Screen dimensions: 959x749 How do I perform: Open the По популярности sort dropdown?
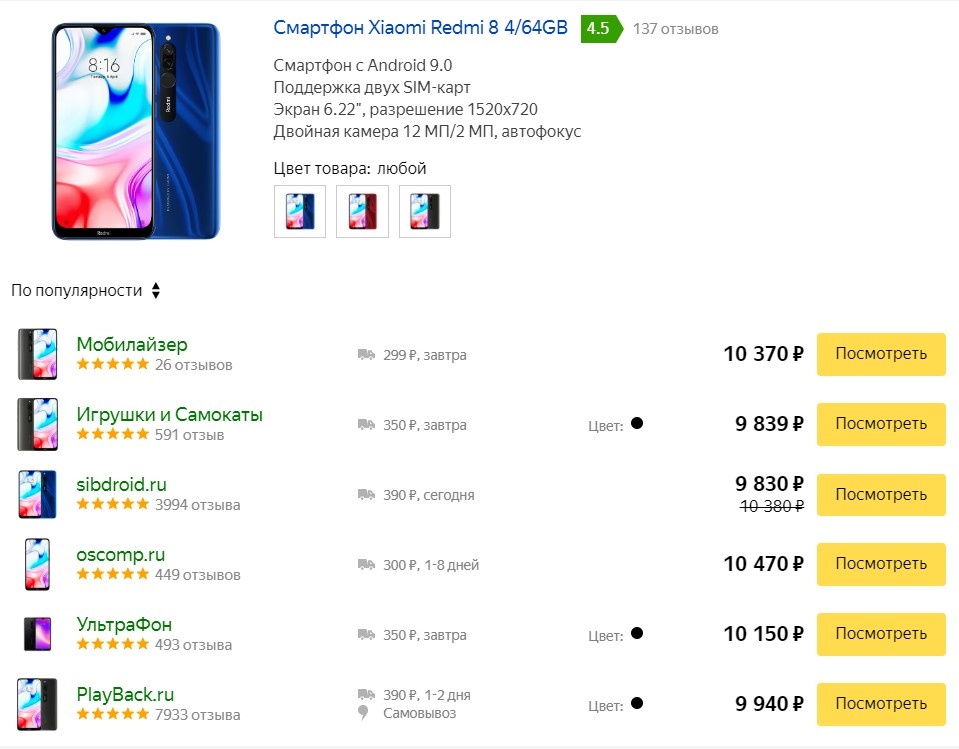(x=75, y=289)
